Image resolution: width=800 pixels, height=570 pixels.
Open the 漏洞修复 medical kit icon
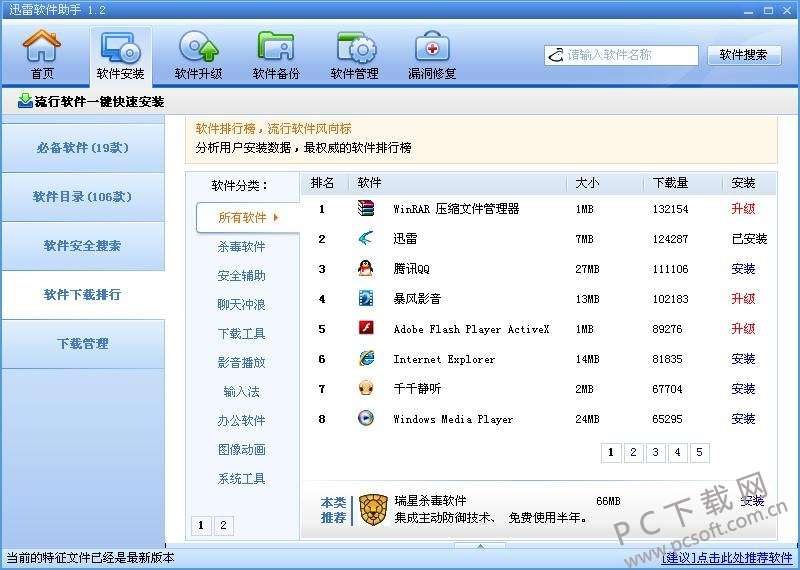(x=432, y=54)
